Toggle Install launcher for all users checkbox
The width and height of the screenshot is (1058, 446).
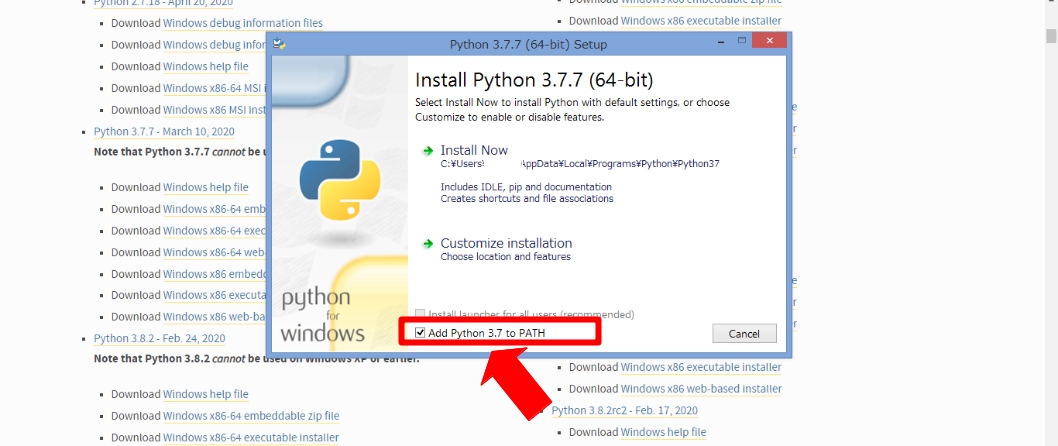click(x=420, y=314)
